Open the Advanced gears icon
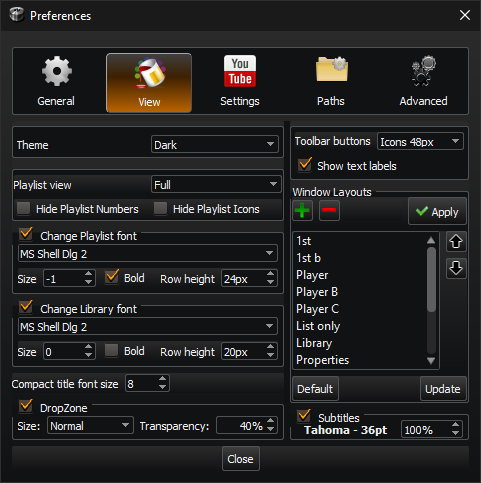The height and width of the screenshot is (483, 481). [x=424, y=71]
